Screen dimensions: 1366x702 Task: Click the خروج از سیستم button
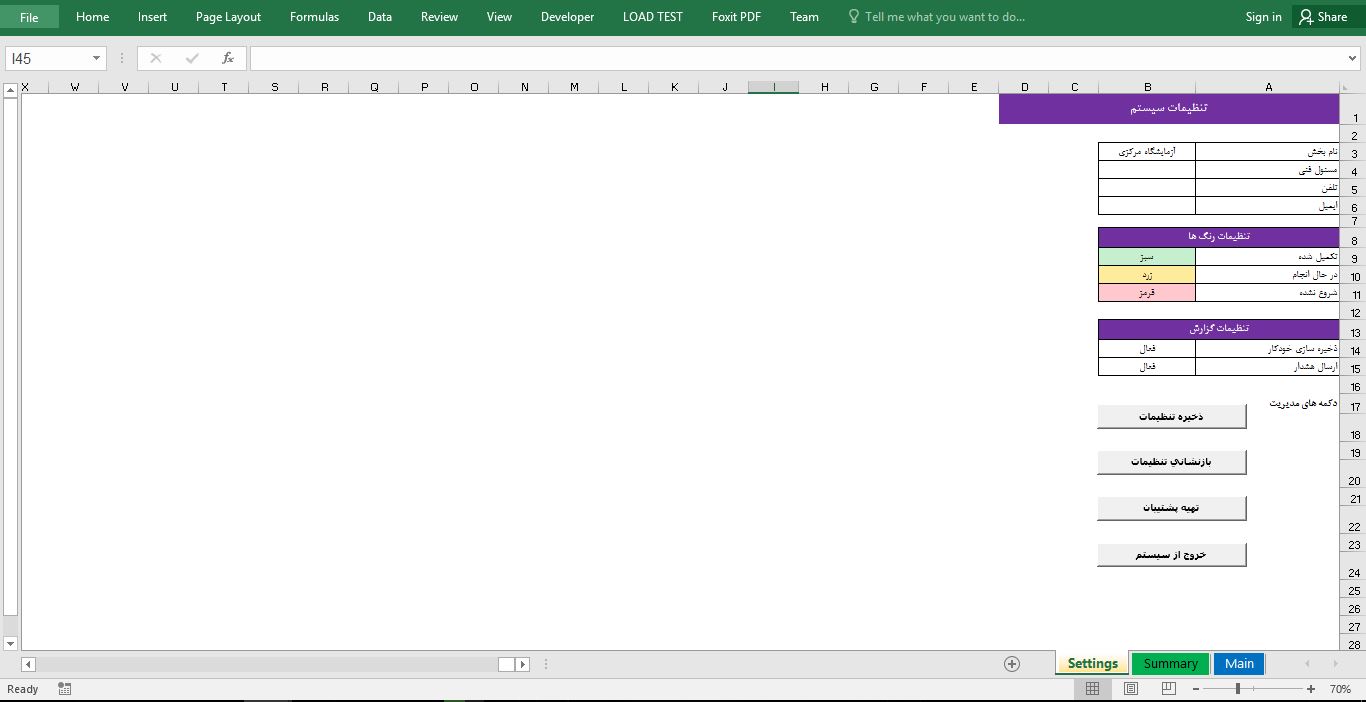[x=1171, y=554]
